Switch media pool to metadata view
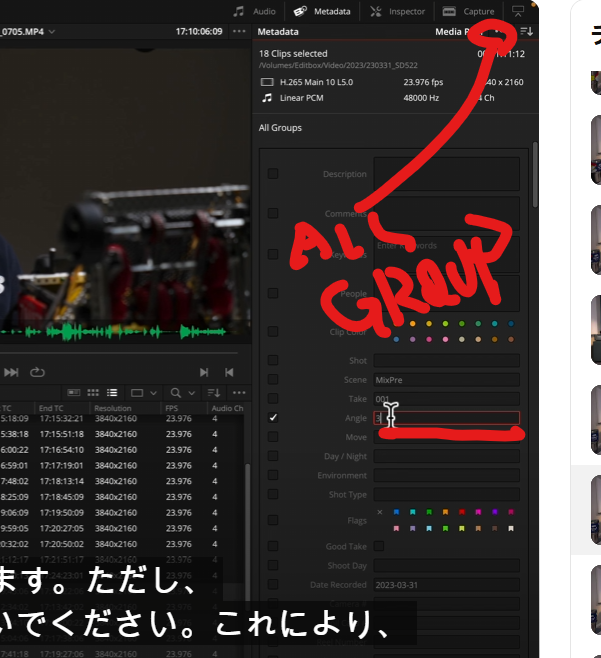 pos(74,392)
